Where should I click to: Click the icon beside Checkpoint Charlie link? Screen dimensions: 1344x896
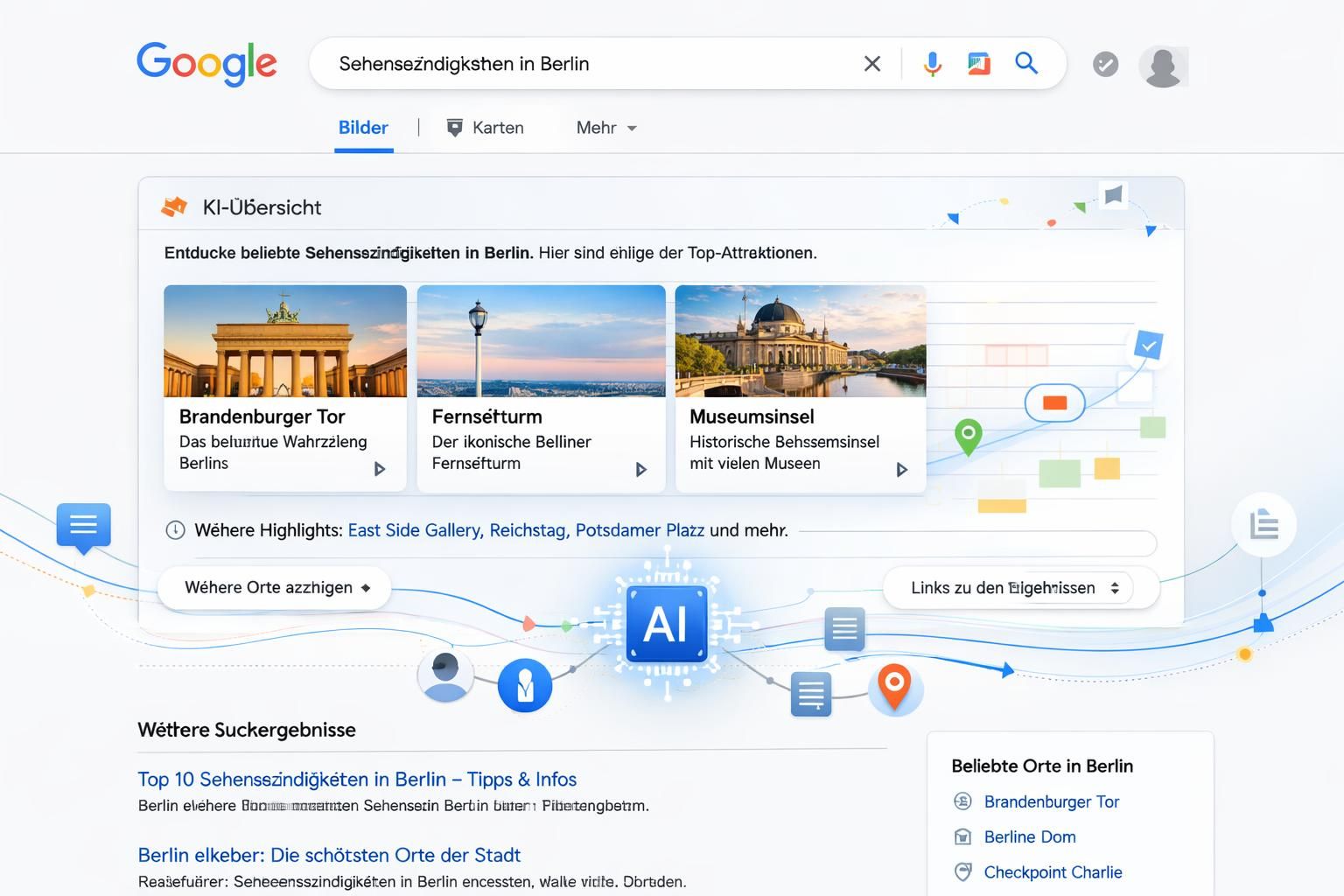[962, 872]
